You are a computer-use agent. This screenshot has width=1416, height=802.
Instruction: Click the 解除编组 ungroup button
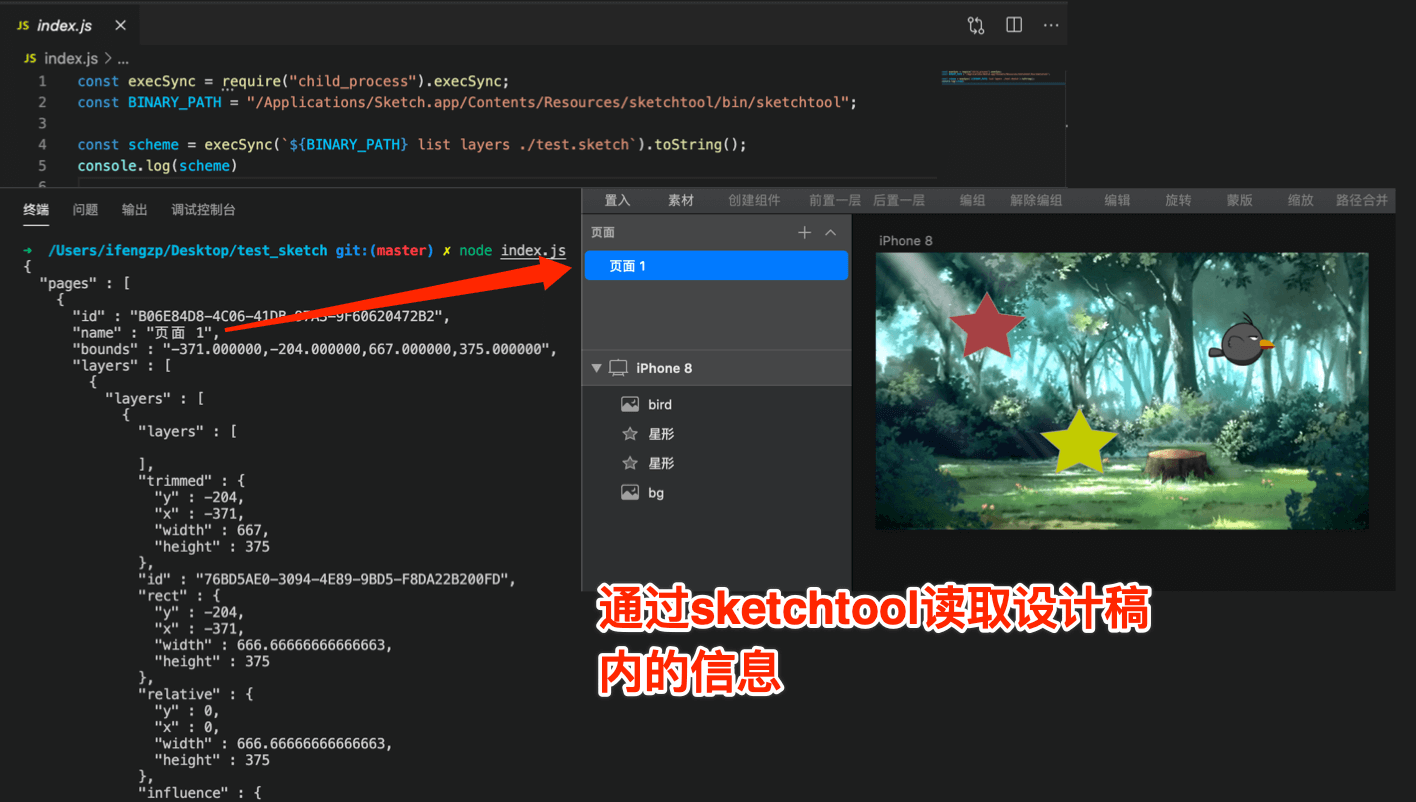pos(1036,200)
